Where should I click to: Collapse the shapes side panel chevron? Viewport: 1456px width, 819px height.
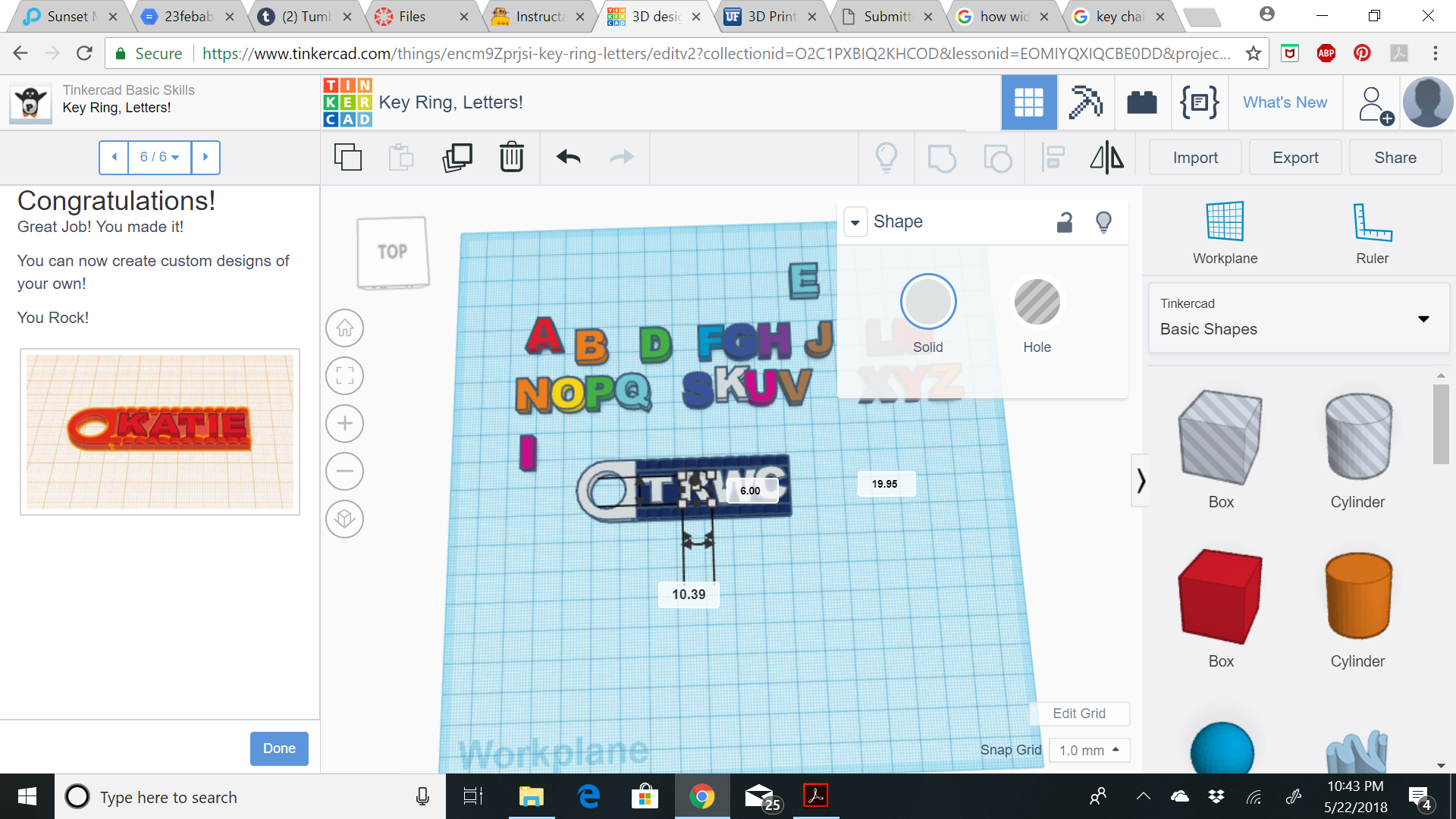tap(1141, 481)
